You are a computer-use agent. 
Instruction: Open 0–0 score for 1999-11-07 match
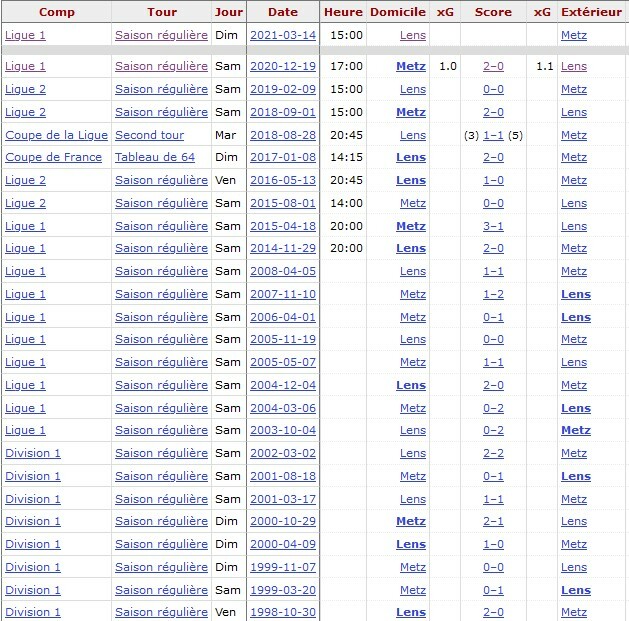click(493, 567)
